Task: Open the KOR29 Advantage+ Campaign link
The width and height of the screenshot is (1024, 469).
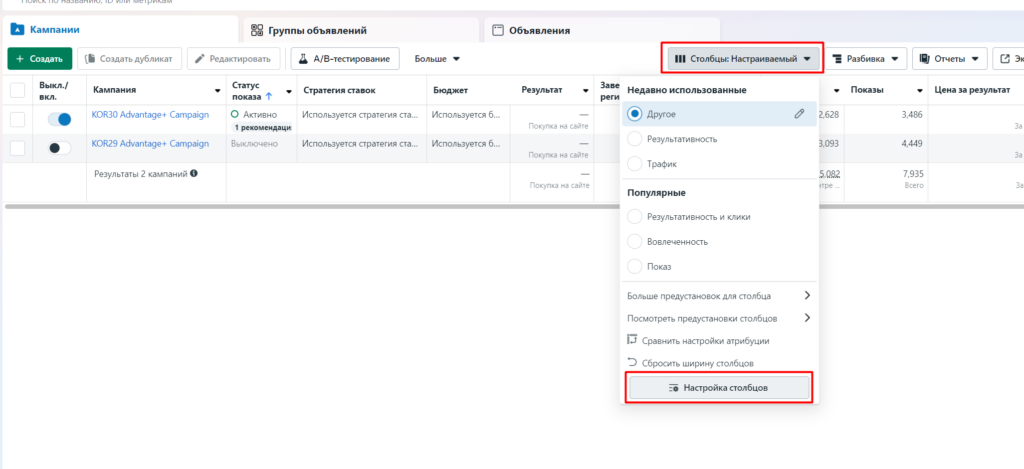Action: (x=150, y=143)
